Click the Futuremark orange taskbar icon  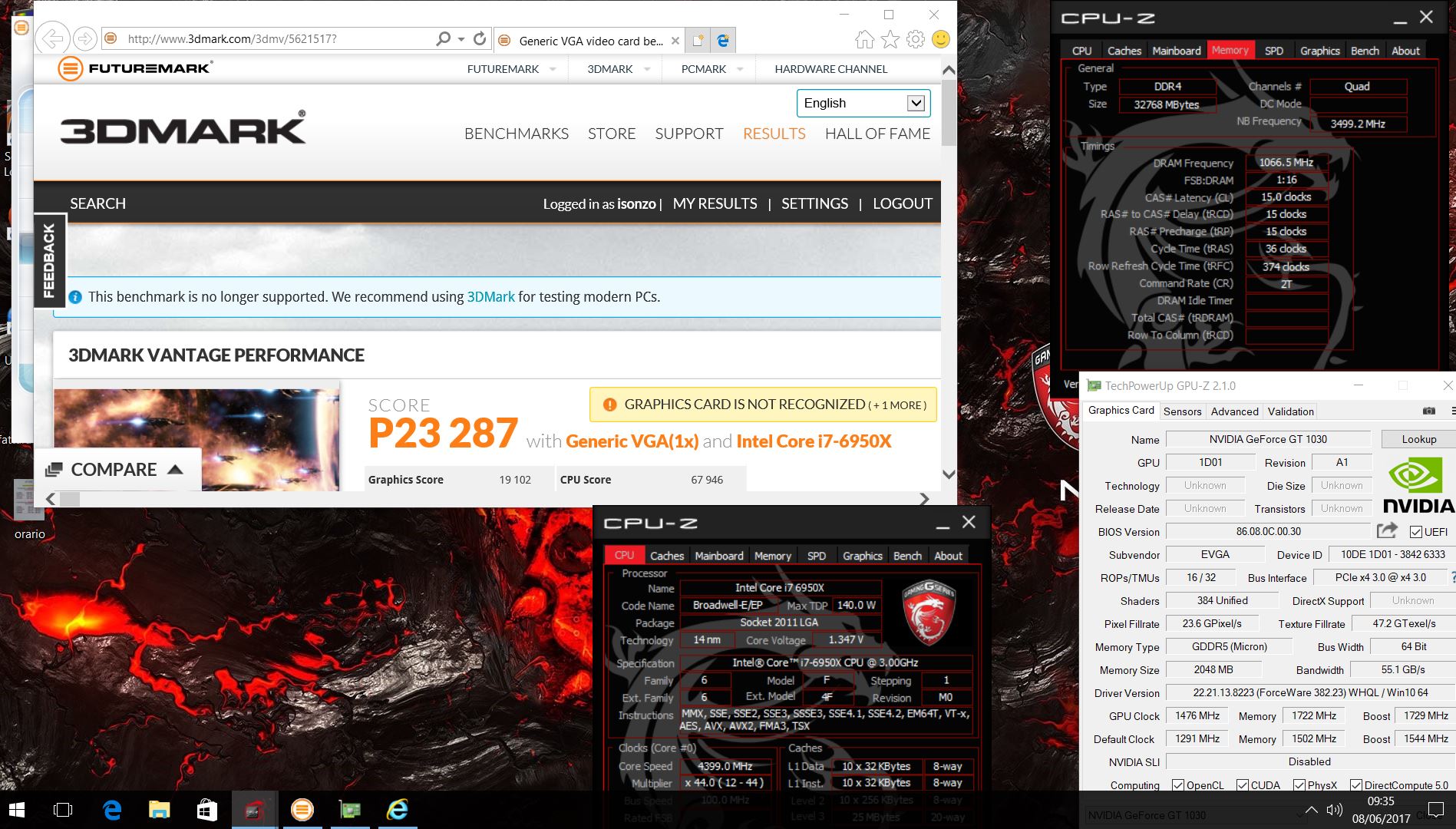(x=302, y=810)
